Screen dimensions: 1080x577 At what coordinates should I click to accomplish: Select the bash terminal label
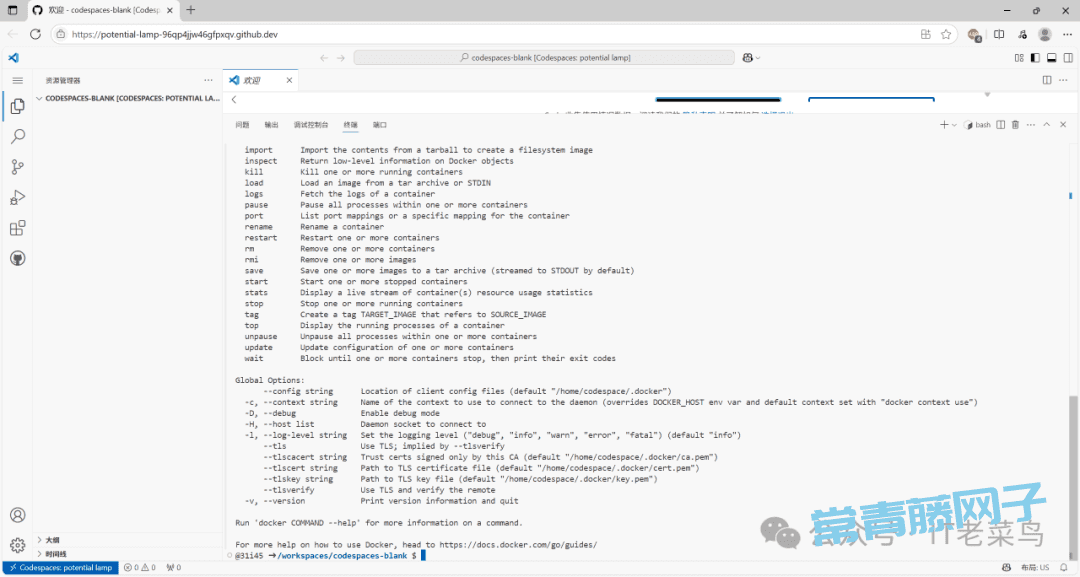pyautogui.click(x=978, y=125)
